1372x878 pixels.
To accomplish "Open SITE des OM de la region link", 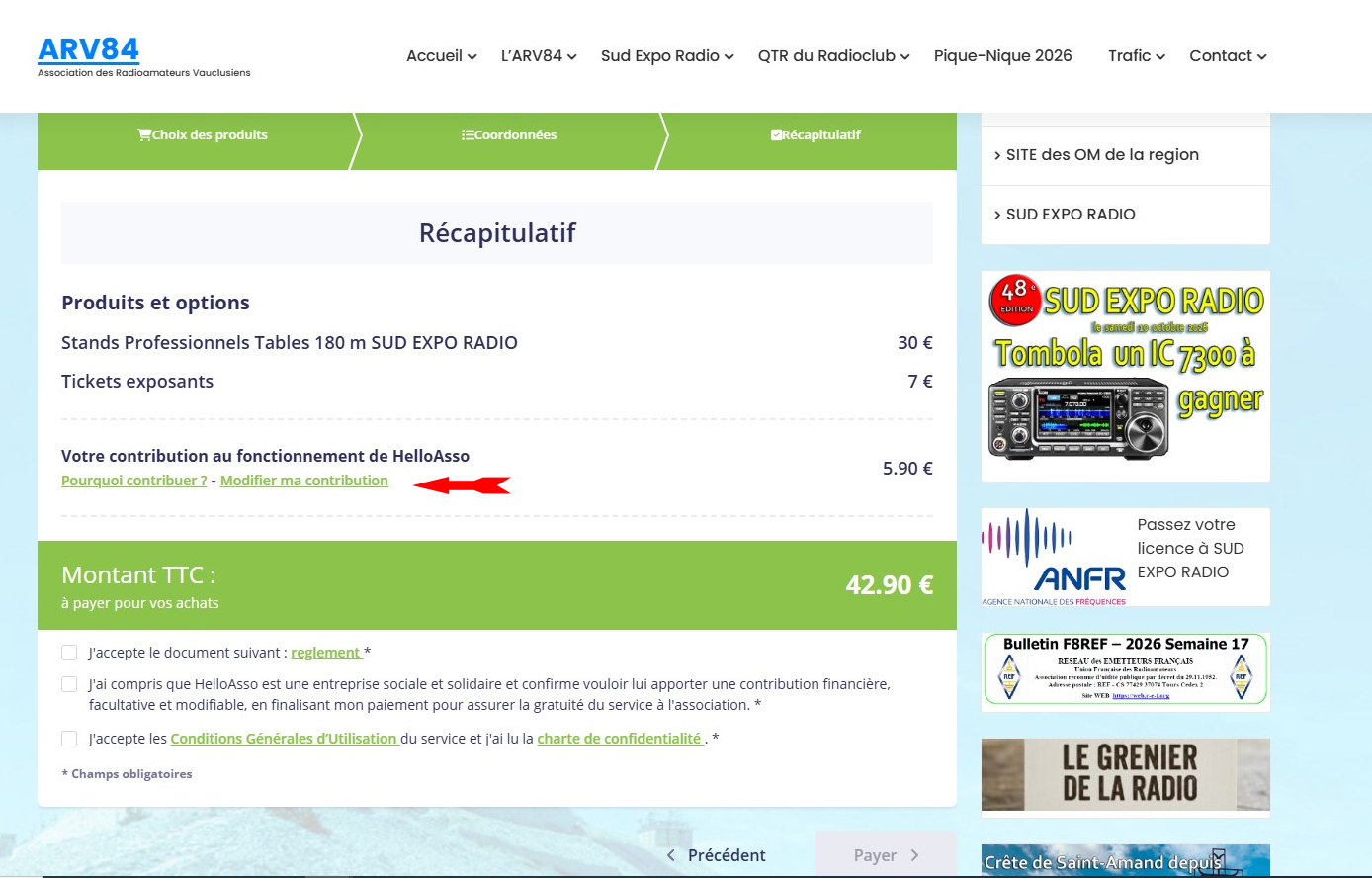I will (x=1101, y=155).
